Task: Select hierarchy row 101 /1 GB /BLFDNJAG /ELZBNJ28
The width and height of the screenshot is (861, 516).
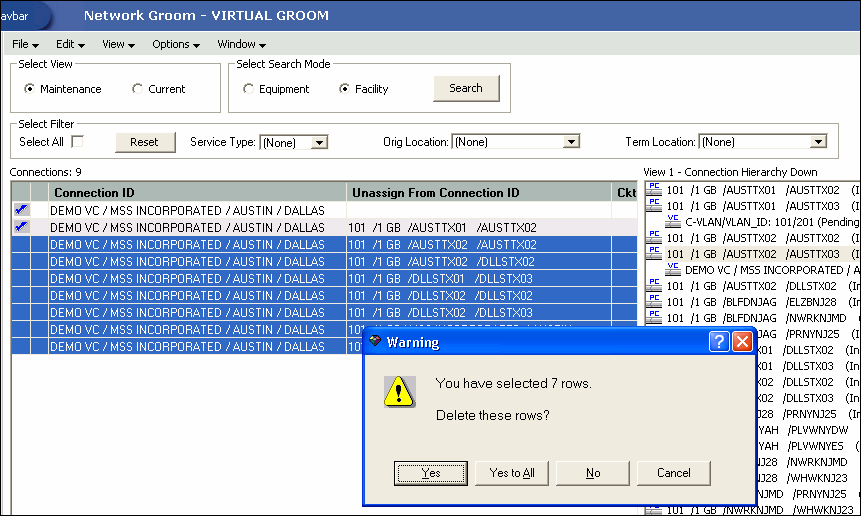Action: (x=763, y=302)
